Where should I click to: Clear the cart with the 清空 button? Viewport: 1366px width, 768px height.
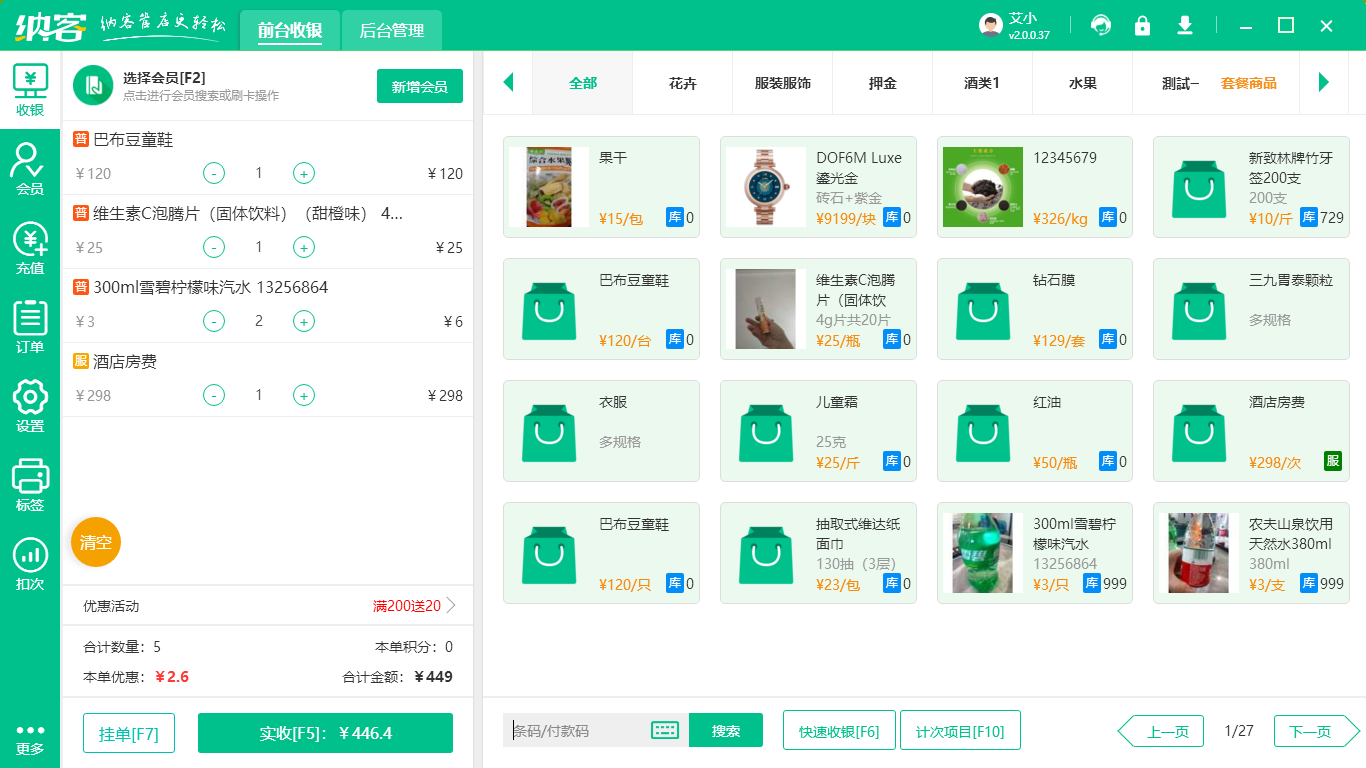[95, 542]
